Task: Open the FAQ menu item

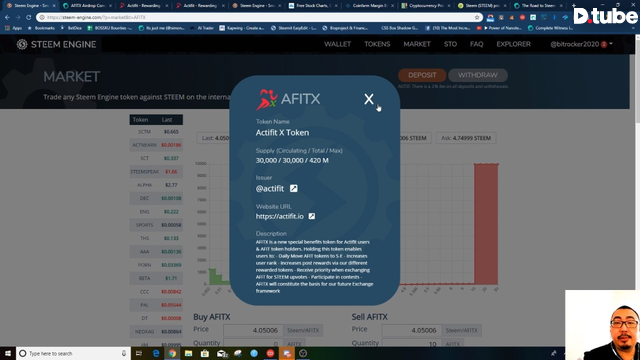Action: (476, 44)
